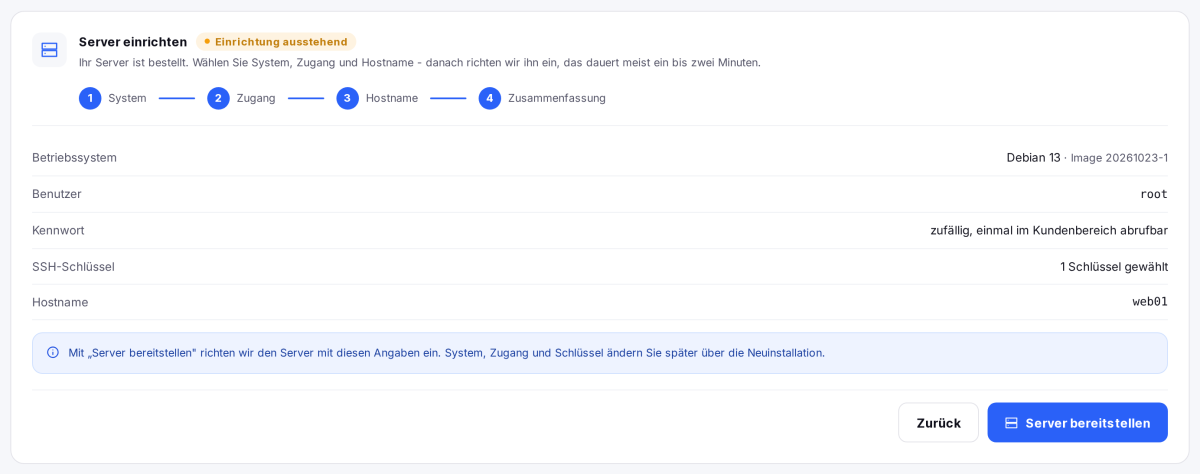The width and height of the screenshot is (1200, 474).
Task: Click Server bereitstellen button
Action: pyautogui.click(x=1077, y=423)
